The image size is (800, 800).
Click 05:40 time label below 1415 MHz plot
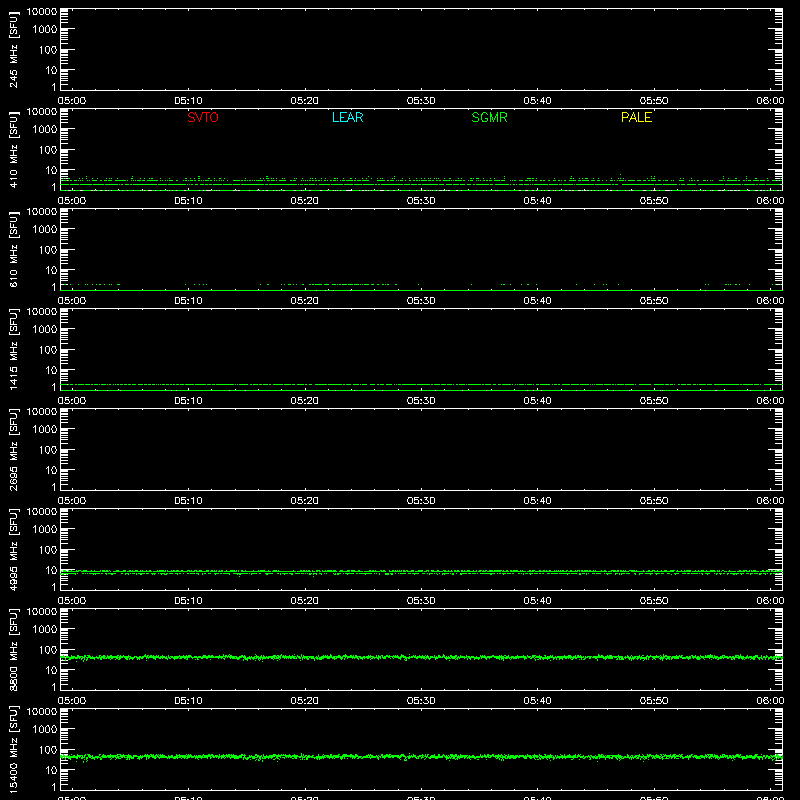pyautogui.click(x=537, y=401)
